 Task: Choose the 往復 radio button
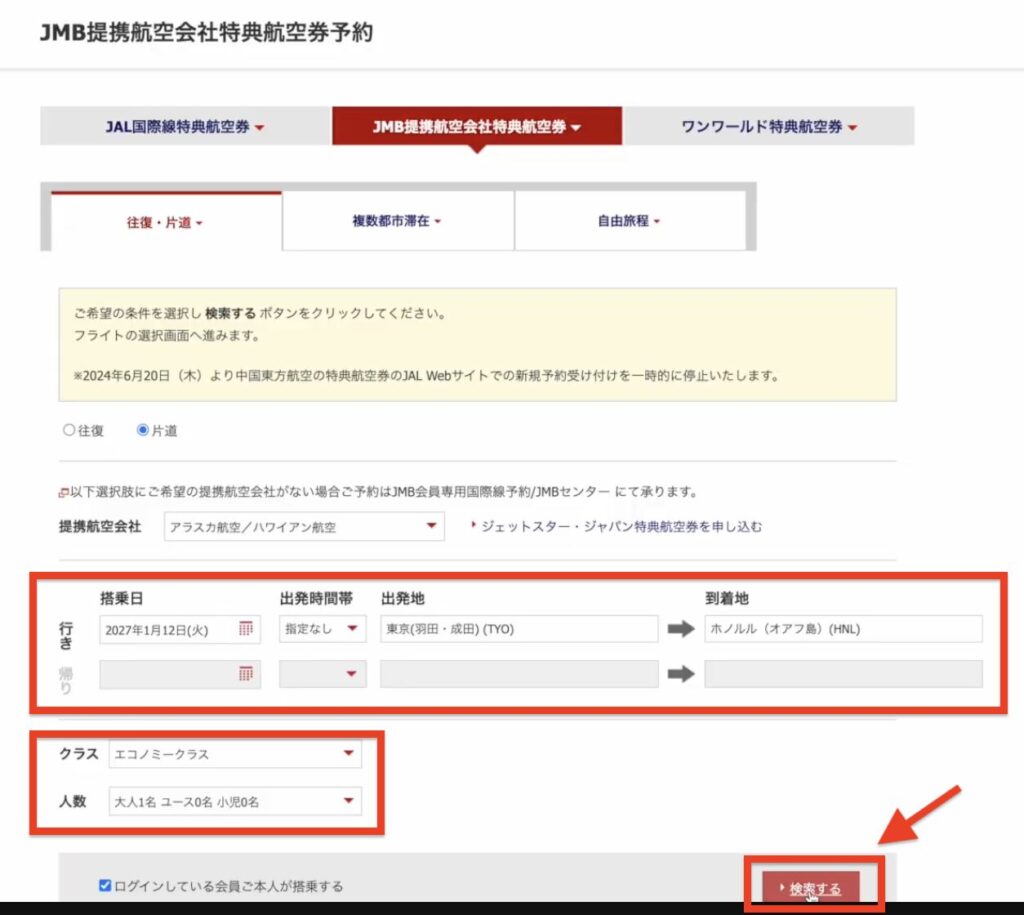(69, 430)
